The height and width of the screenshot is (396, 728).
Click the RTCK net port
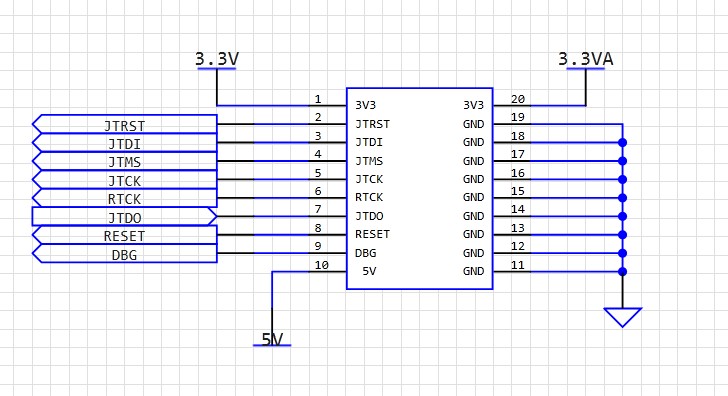tap(124, 198)
